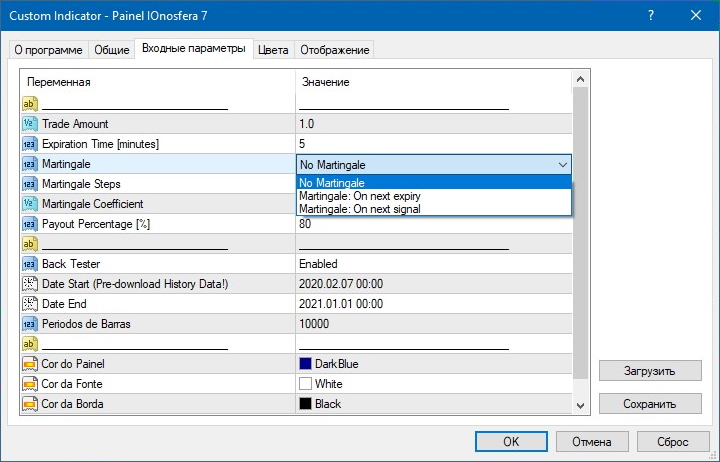Click the Cor do Painel color icon
The image size is (720, 462).
(x=29, y=364)
